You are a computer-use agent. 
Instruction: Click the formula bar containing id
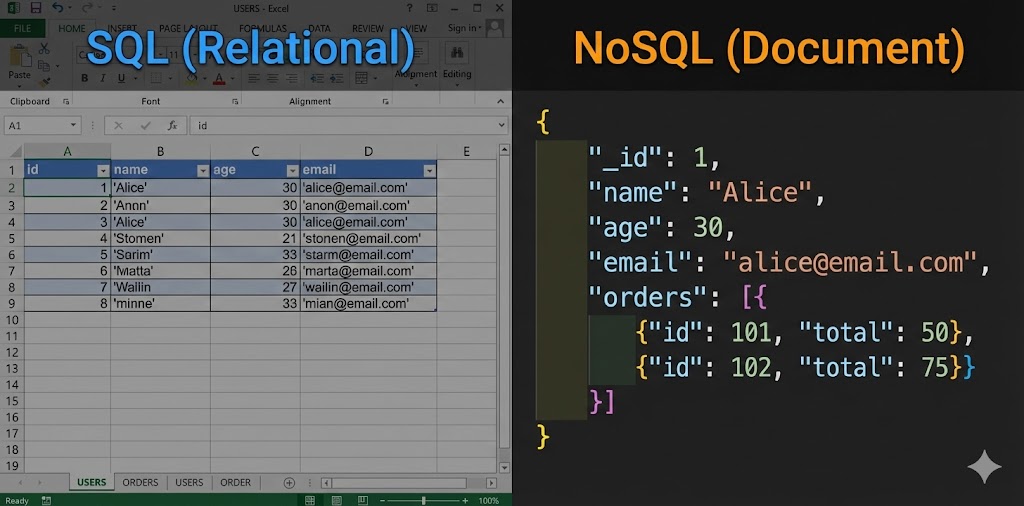click(348, 125)
